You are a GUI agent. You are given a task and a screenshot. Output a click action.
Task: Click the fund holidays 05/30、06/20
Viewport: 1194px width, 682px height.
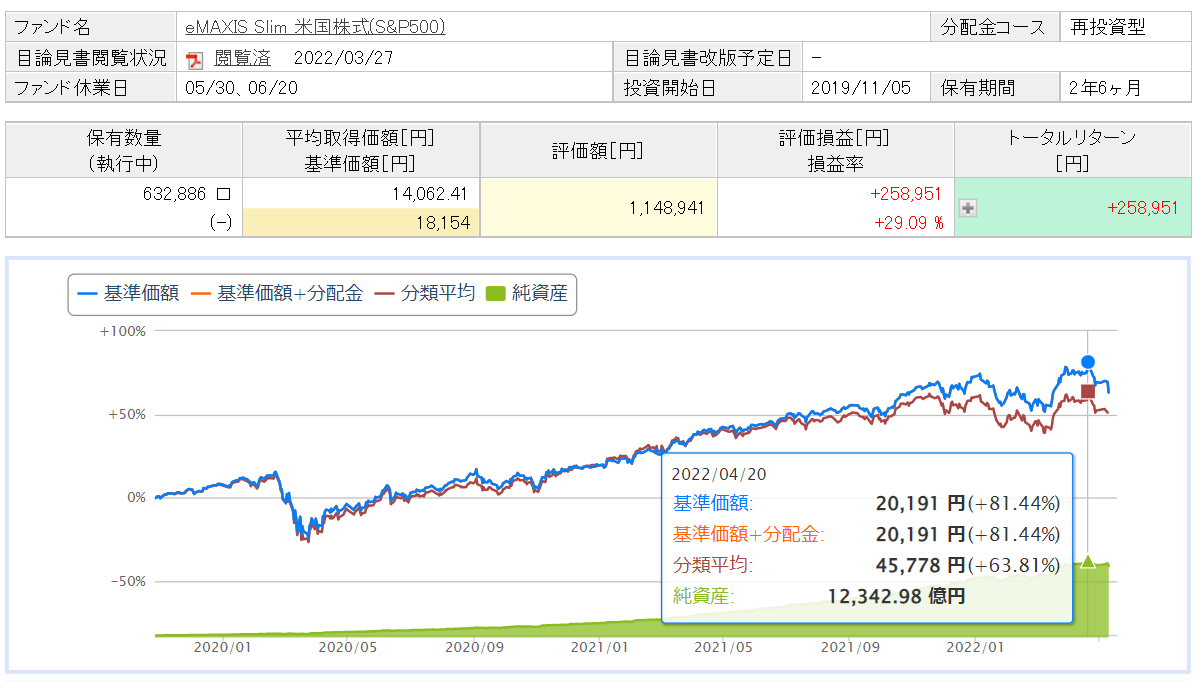tap(241, 88)
